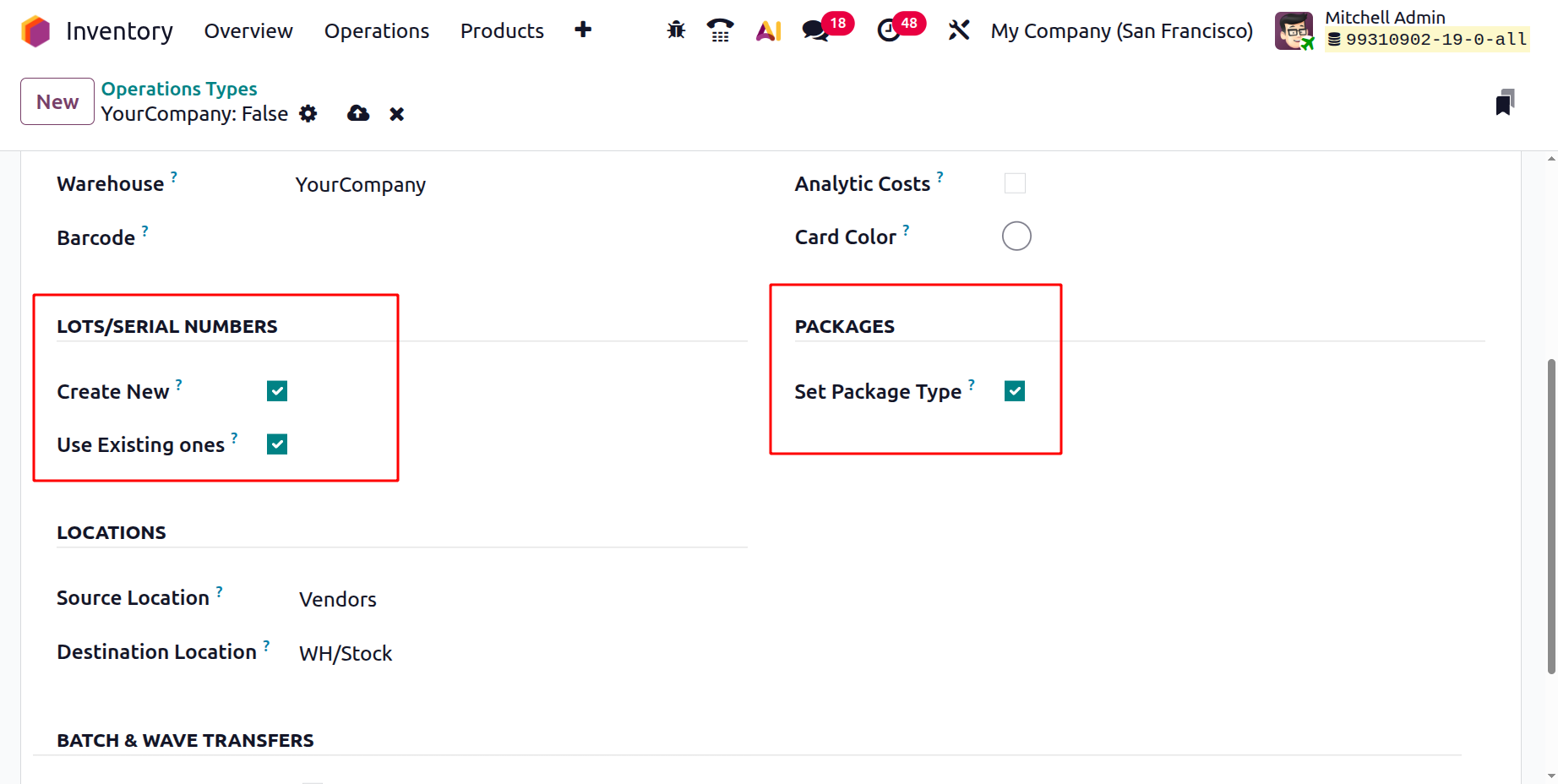Open the Operations menu
The image size is (1558, 784).
tap(377, 31)
